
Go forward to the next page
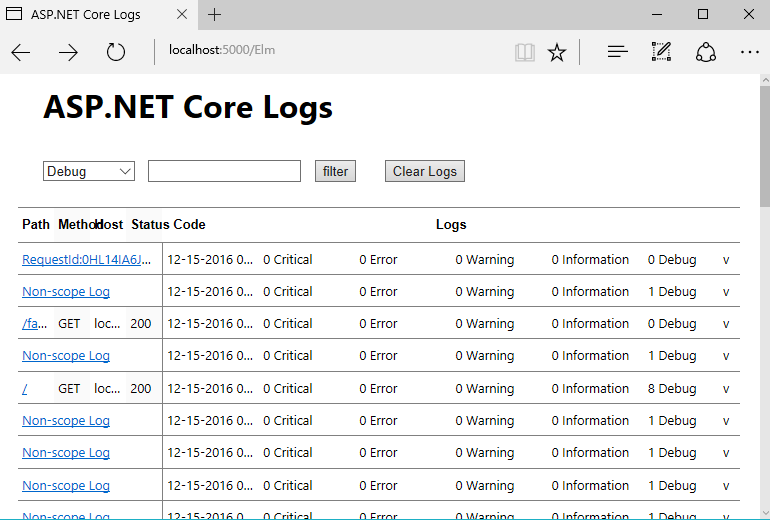[68, 52]
